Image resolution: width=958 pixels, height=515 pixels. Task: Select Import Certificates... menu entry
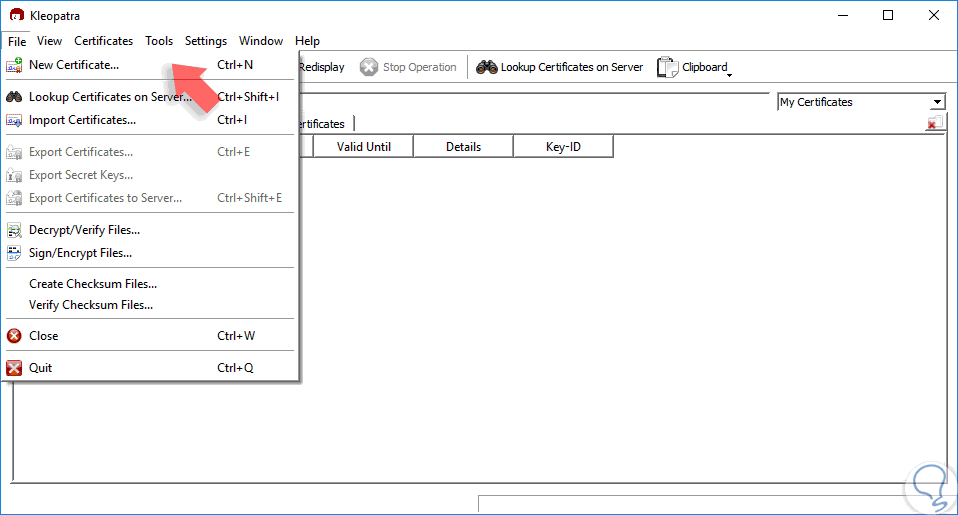click(x=150, y=120)
